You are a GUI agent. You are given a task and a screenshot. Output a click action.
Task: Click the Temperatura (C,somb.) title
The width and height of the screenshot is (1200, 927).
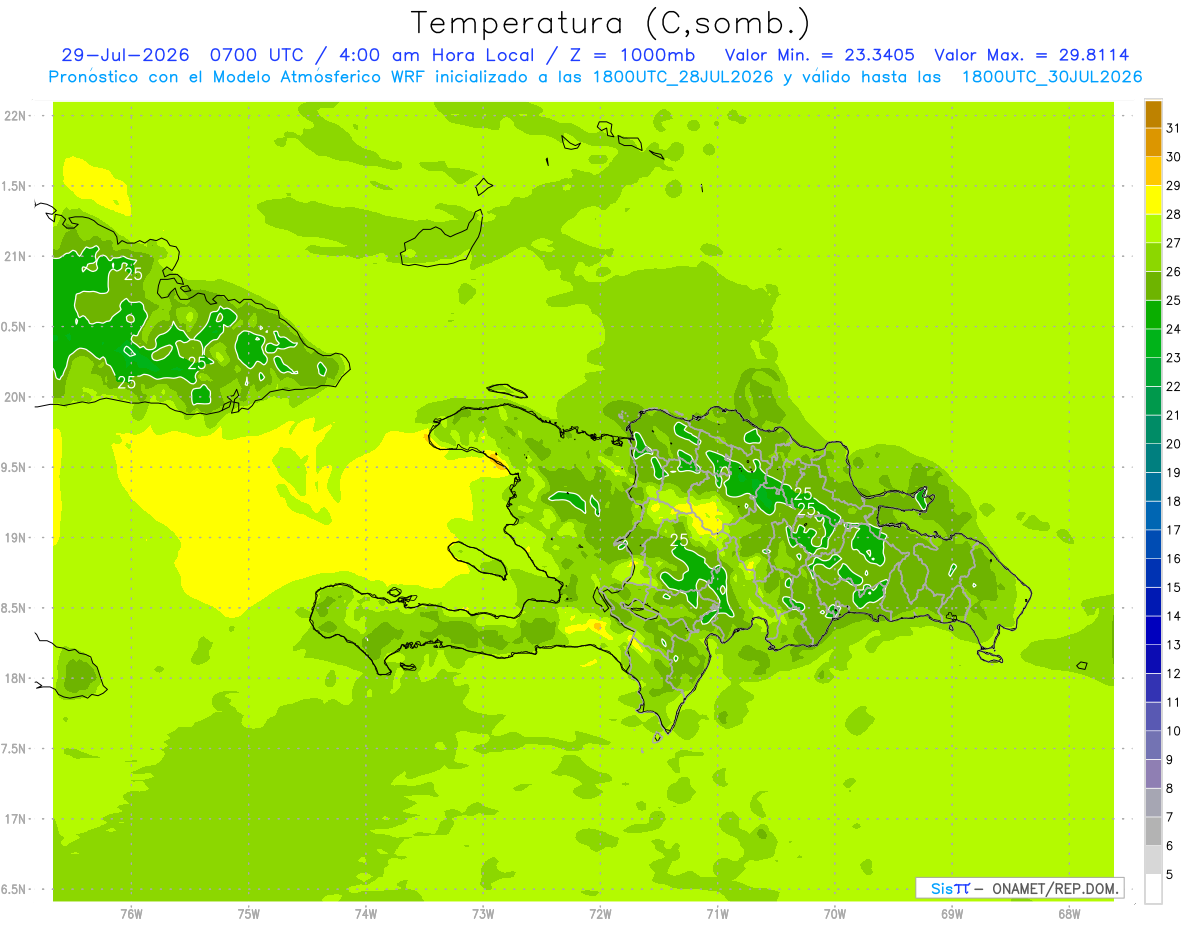(x=611, y=22)
